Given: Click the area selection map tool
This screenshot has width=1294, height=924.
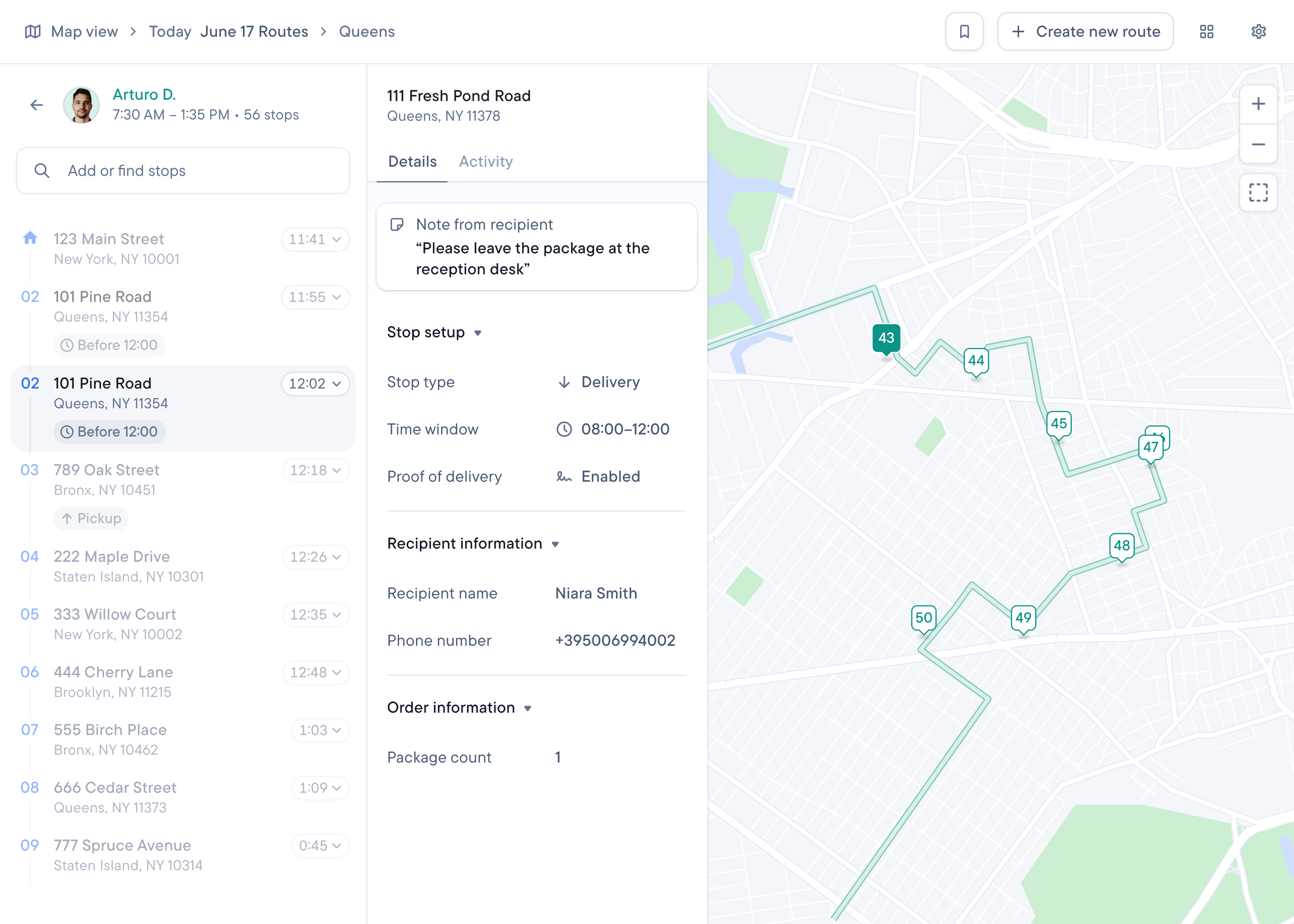Looking at the screenshot, I should [1258, 192].
